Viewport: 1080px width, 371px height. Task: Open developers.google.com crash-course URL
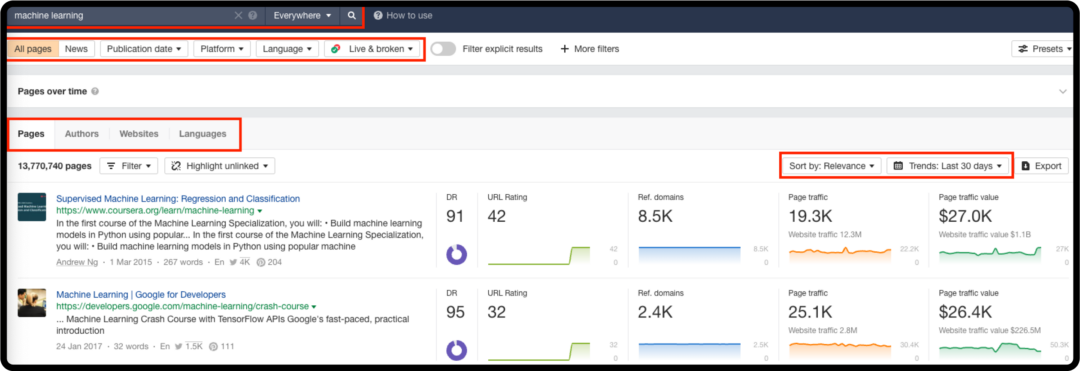[x=183, y=306]
